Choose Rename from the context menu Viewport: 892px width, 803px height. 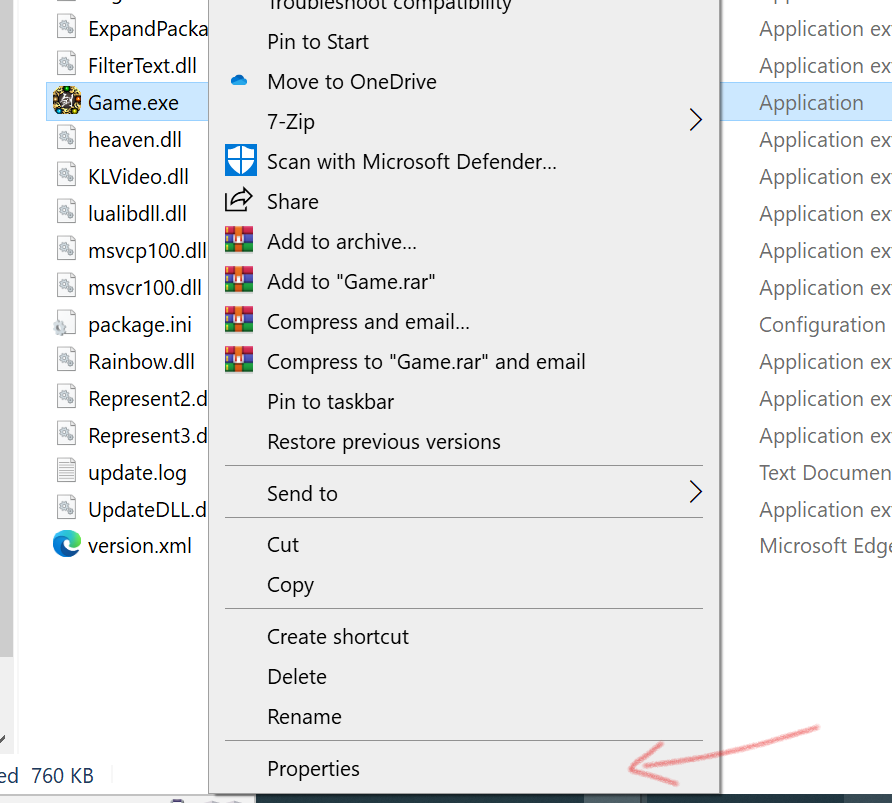coord(304,717)
